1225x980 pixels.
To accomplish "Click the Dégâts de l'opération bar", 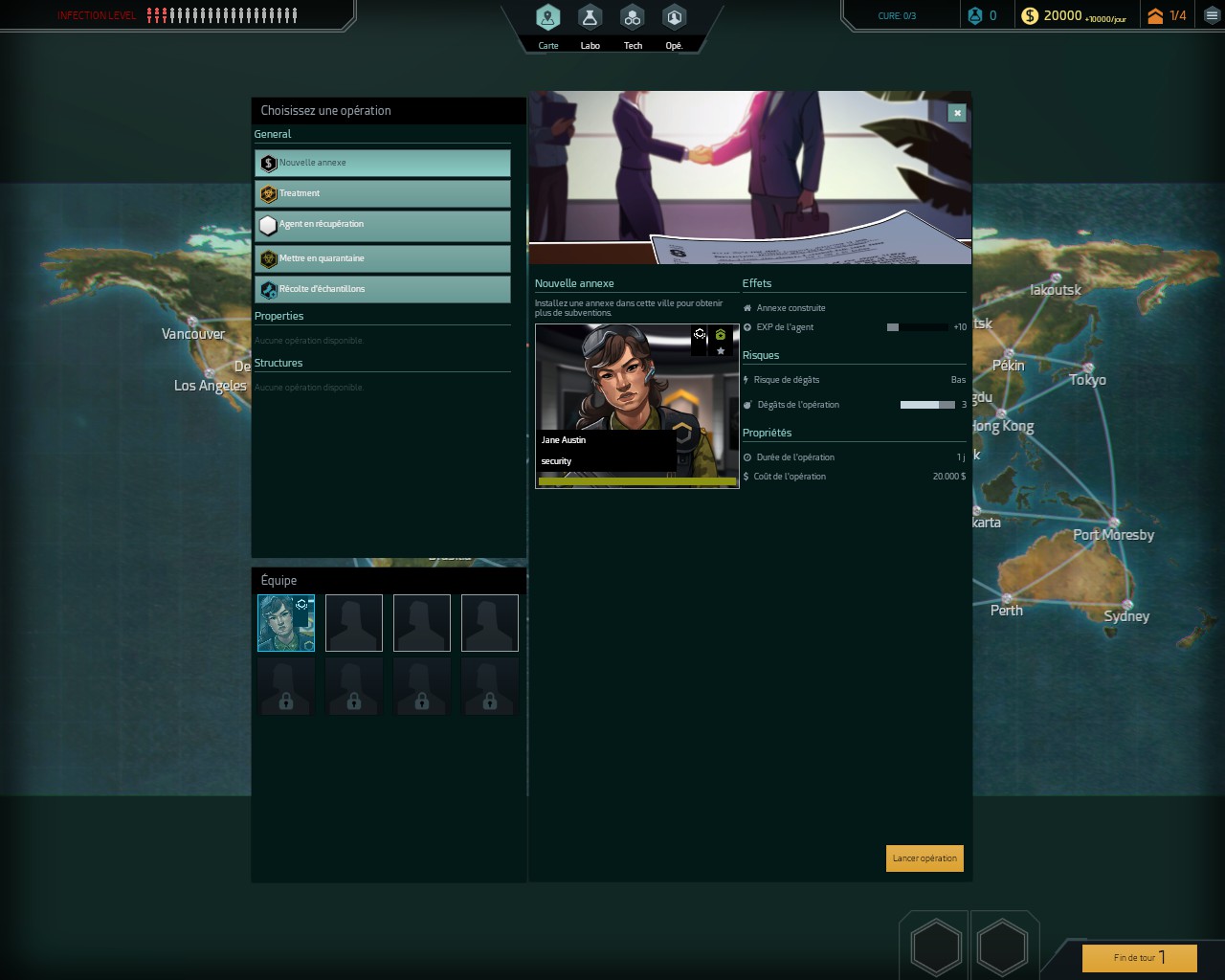I will click(x=926, y=405).
